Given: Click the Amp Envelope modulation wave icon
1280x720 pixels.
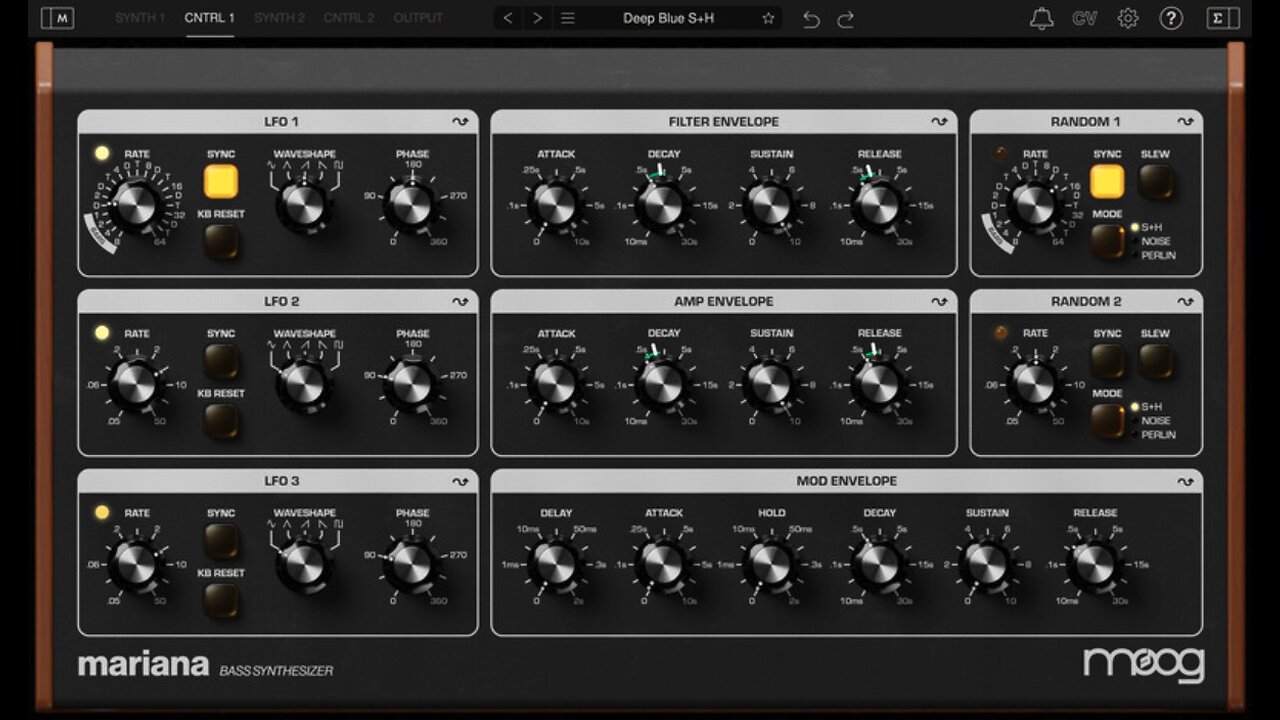Looking at the screenshot, I should point(939,301).
